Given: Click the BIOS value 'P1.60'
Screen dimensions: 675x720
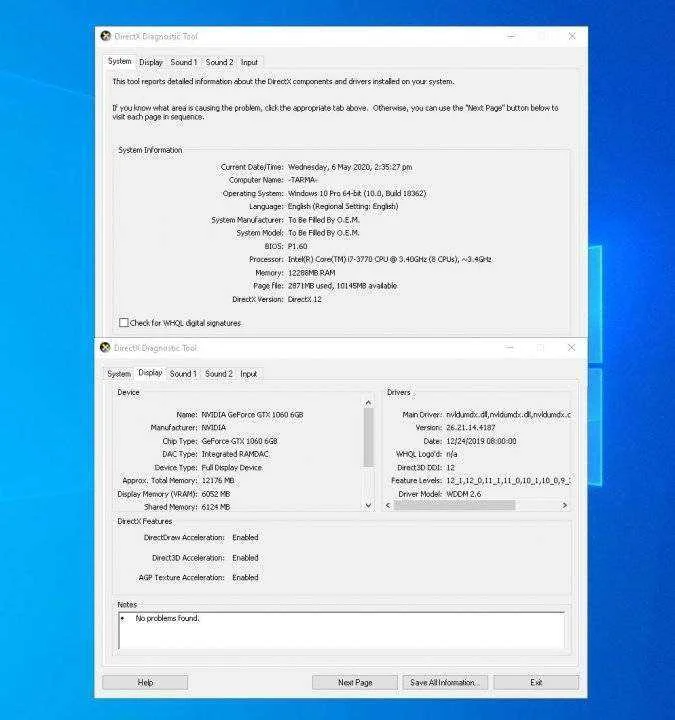Looking at the screenshot, I should click(x=298, y=247).
